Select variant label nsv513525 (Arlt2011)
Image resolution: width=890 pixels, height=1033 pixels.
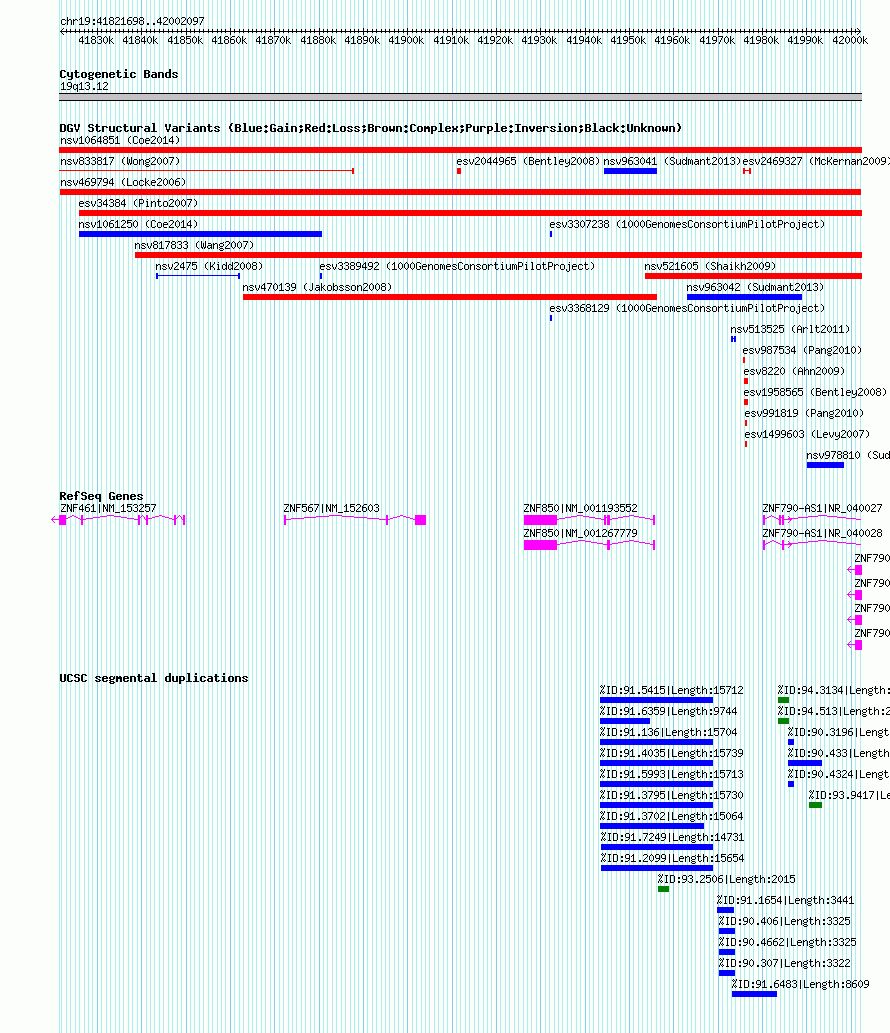coord(790,330)
